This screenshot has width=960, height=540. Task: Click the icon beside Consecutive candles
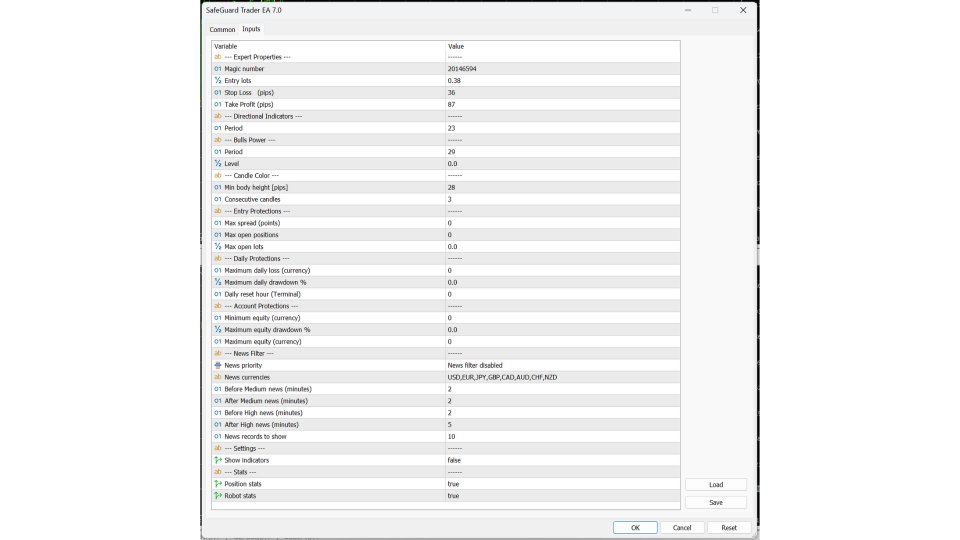click(x=217, y=199)
